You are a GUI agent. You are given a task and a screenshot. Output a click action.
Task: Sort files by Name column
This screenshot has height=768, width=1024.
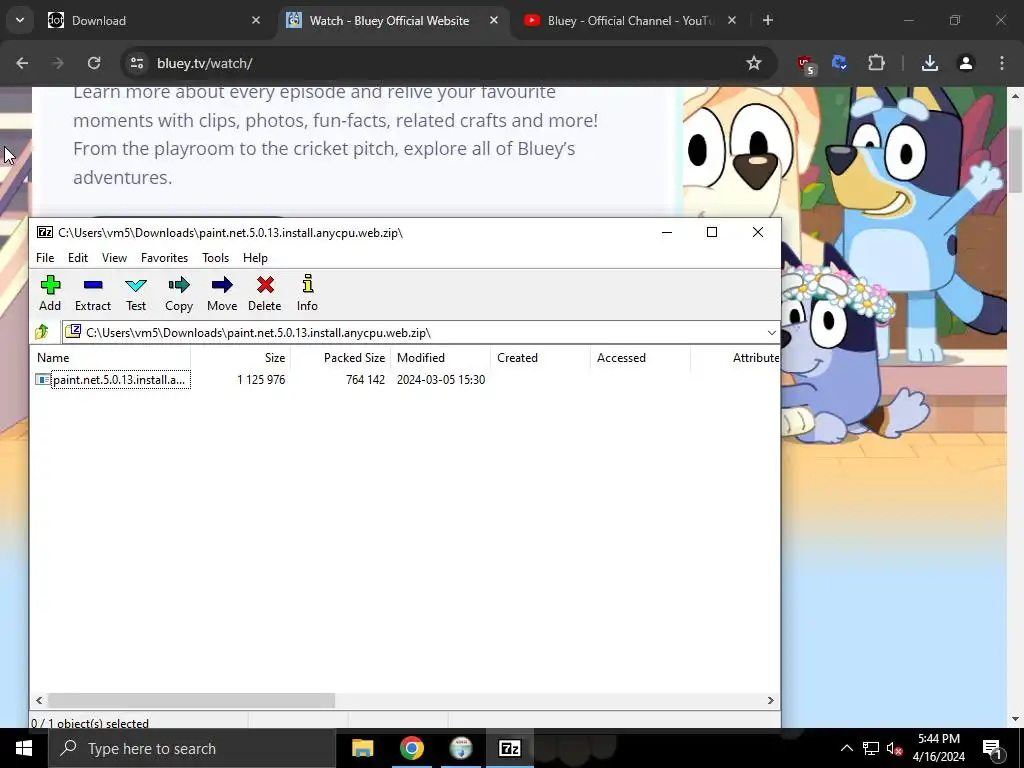111,358
